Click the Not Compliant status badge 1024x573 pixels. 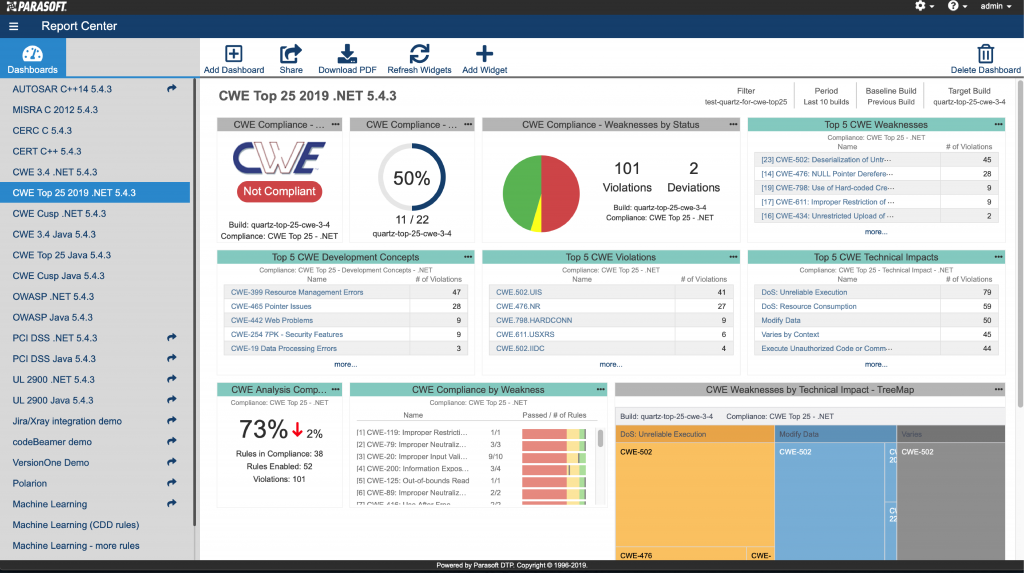(280, 191)
